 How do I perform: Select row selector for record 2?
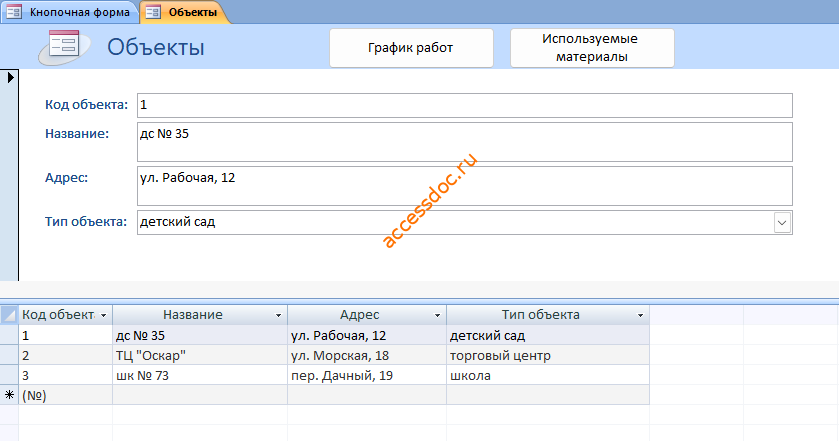coord(9,355)
